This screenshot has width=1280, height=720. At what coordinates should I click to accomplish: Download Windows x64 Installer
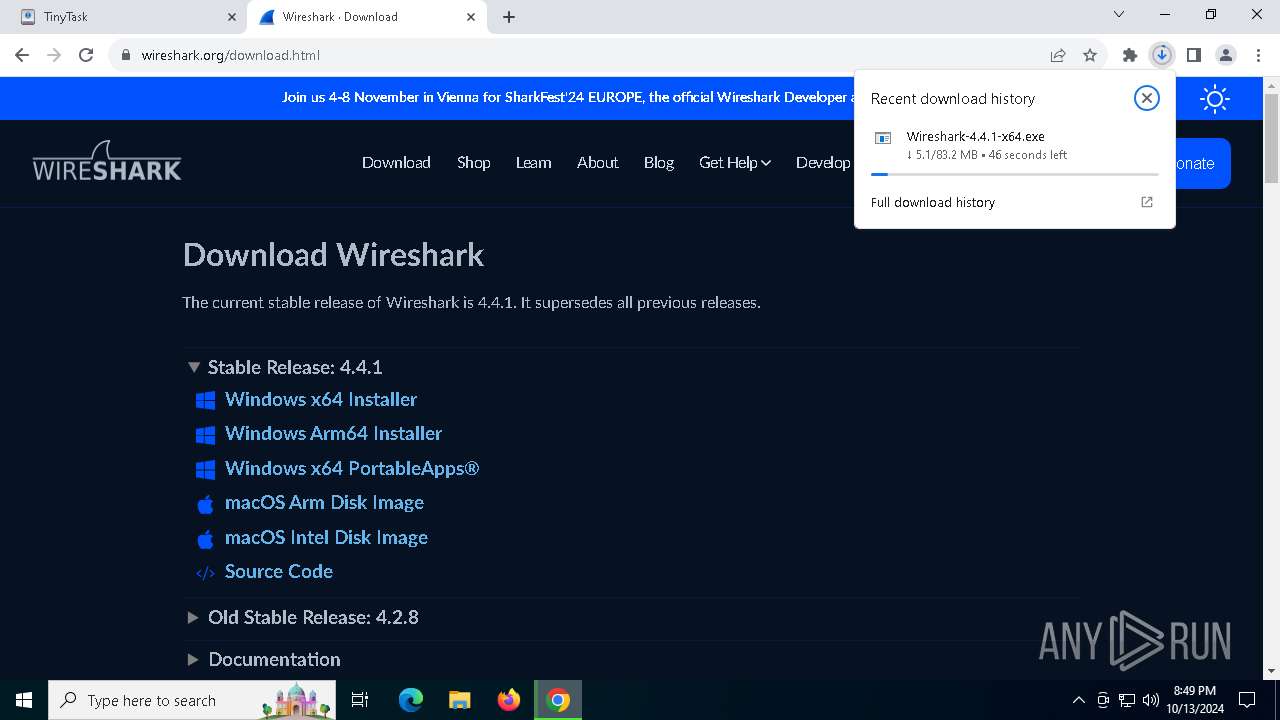click(321, 399)
